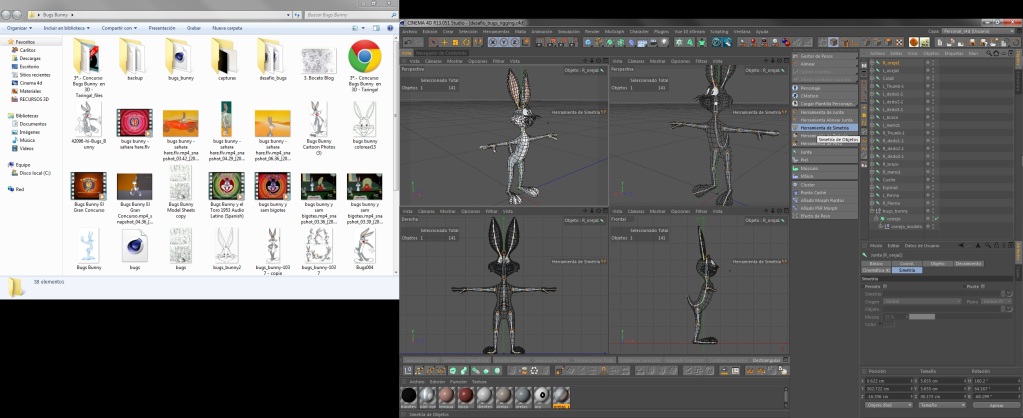Click the Gestor de Peso icon
The height and width of the screenshot is (418, 1023).
[795, 56]
